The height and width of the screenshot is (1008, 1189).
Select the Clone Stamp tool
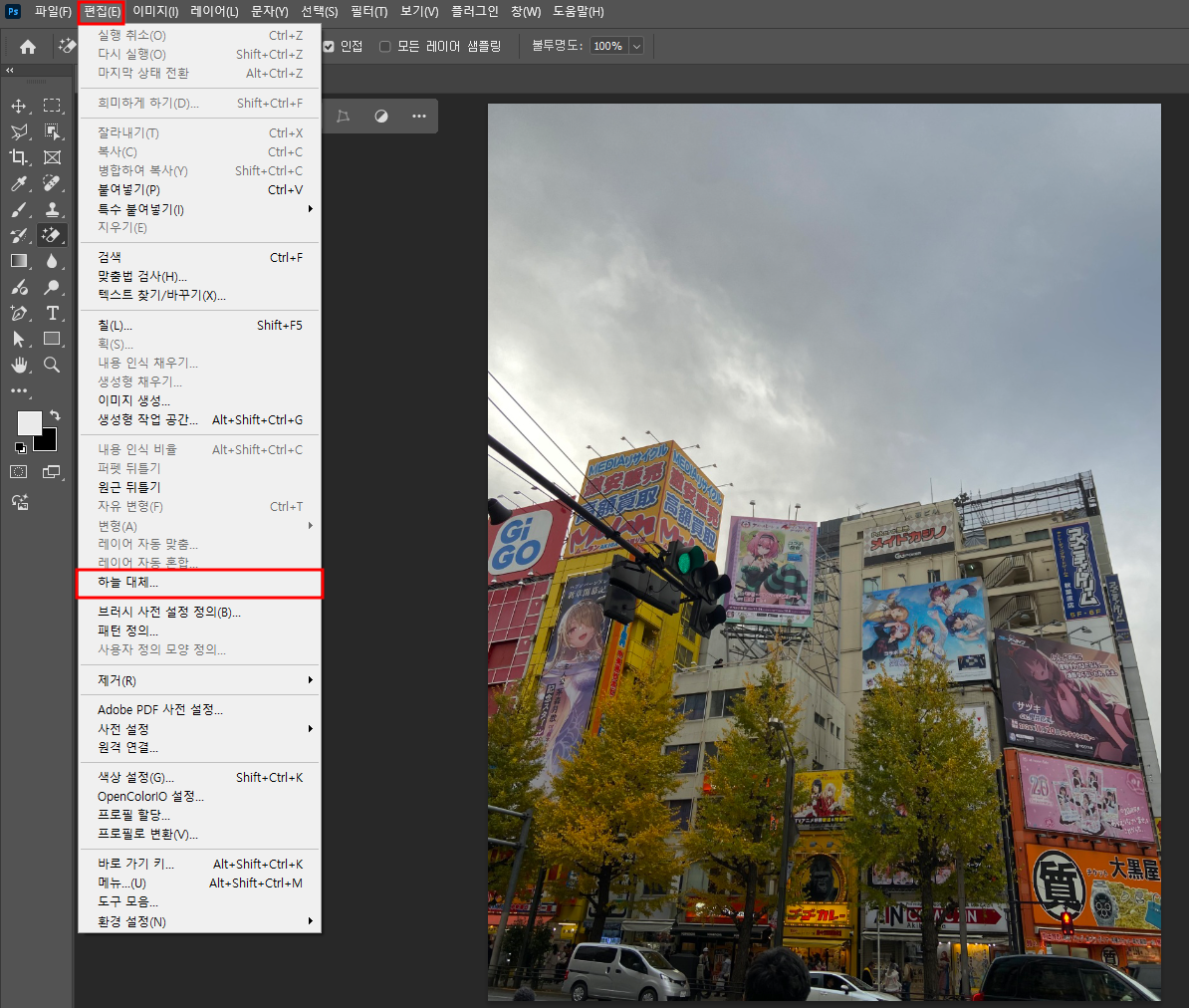pos(52,209)
